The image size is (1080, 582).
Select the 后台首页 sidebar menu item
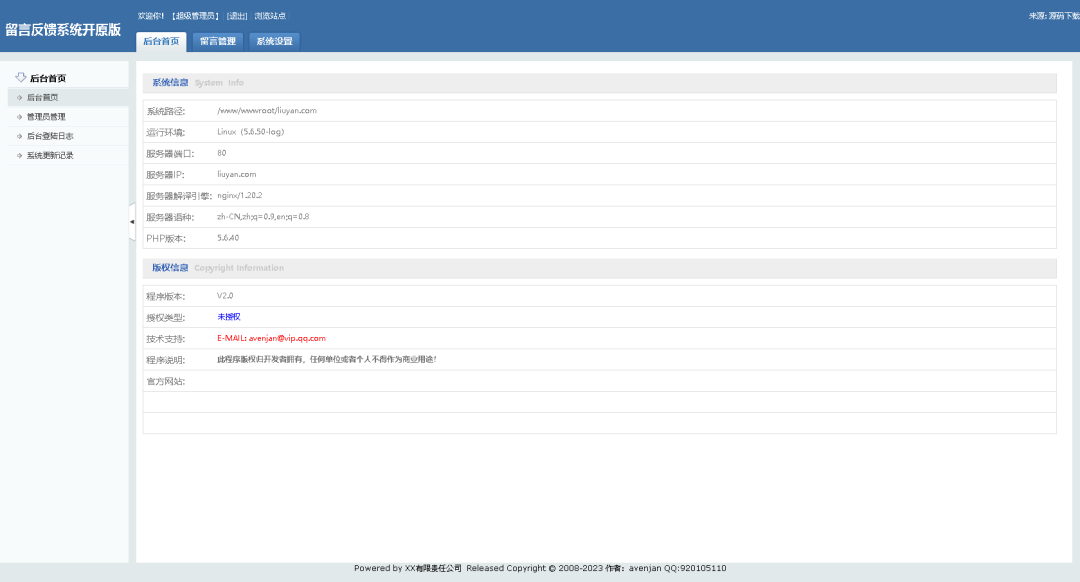pos(42,98)
